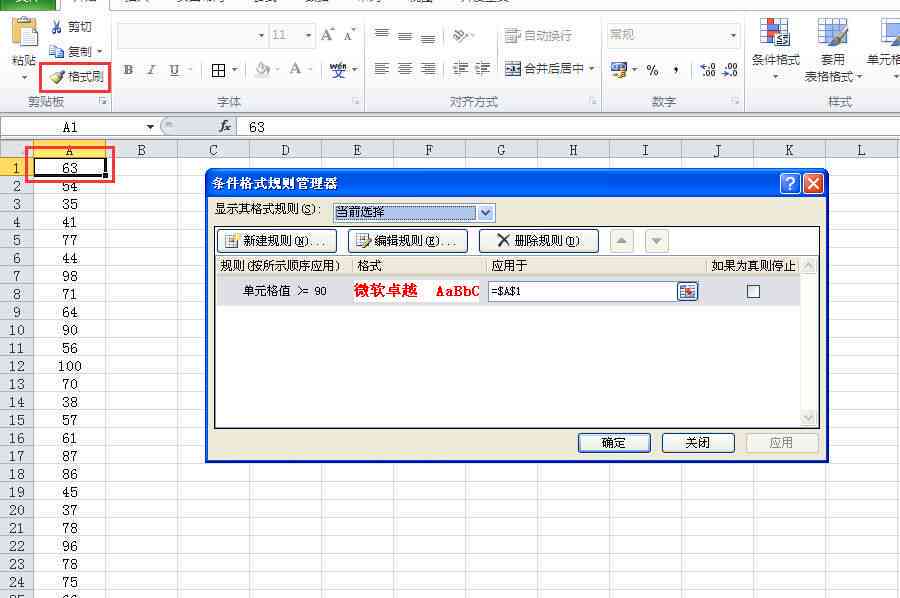900x598 pixels.
Task: Open the font name dropdown
Action: coord(261,36)
